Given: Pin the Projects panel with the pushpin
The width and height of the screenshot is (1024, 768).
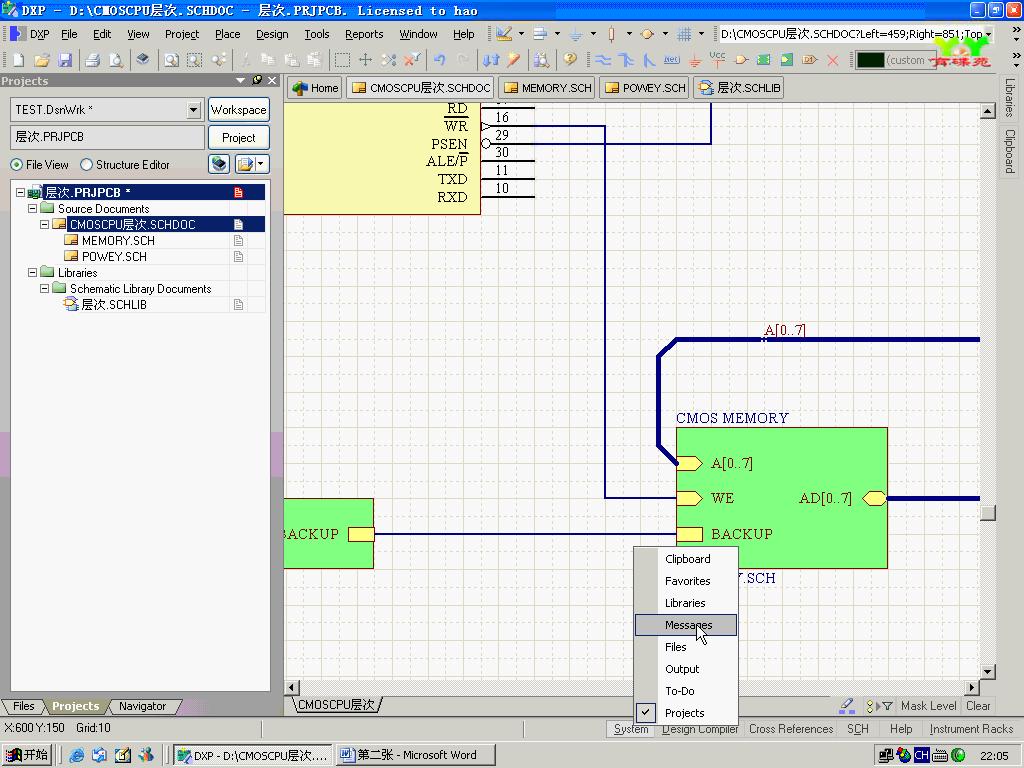Looking at the screenshot, I should [x=257, y=80].
